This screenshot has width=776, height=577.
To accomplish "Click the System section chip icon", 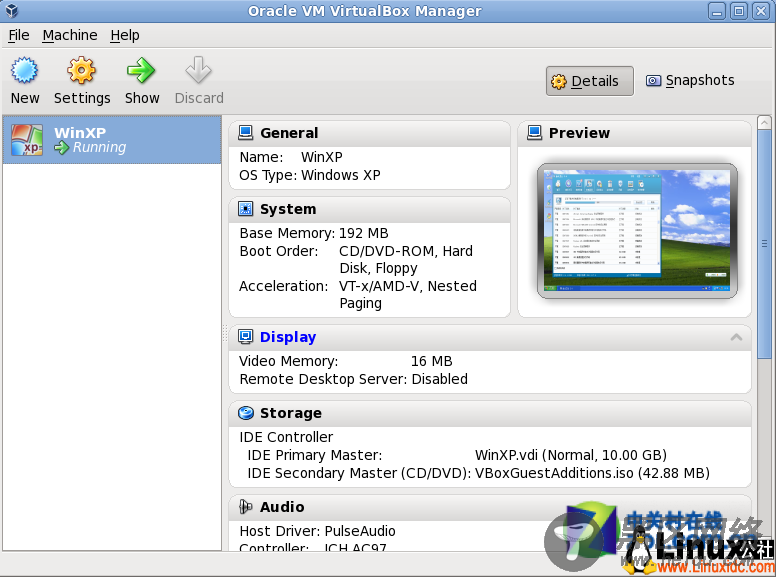I will tap(245, 209).
